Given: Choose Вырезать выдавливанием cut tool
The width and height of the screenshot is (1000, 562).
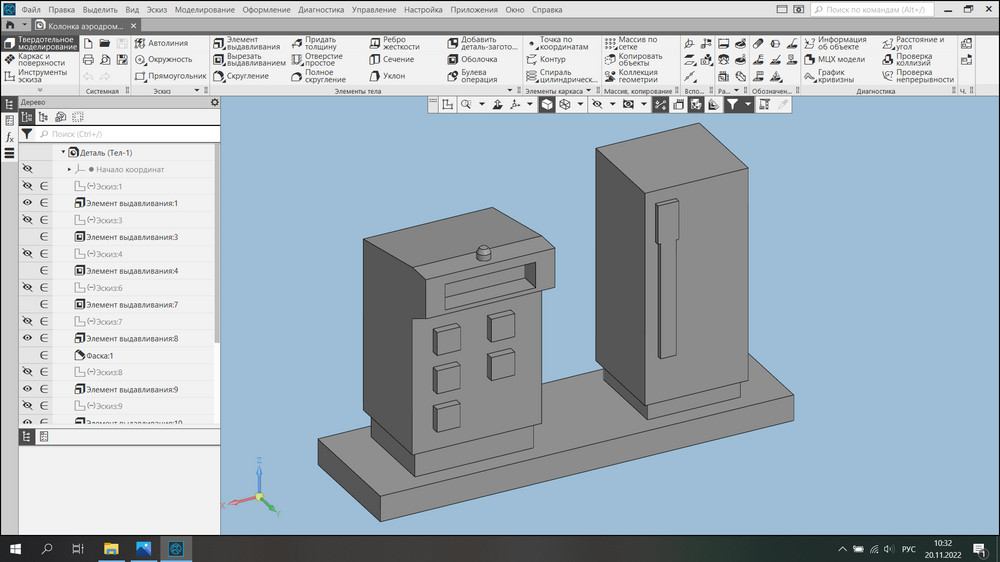Looking at the screenshot, I should (249, 59).
